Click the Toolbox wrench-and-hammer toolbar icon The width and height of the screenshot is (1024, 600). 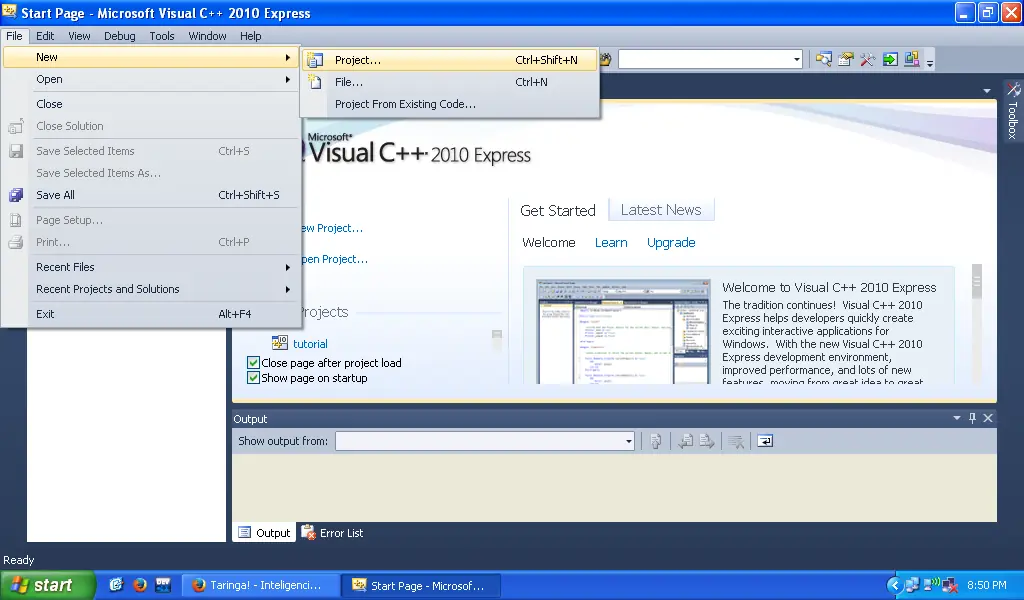867,59
